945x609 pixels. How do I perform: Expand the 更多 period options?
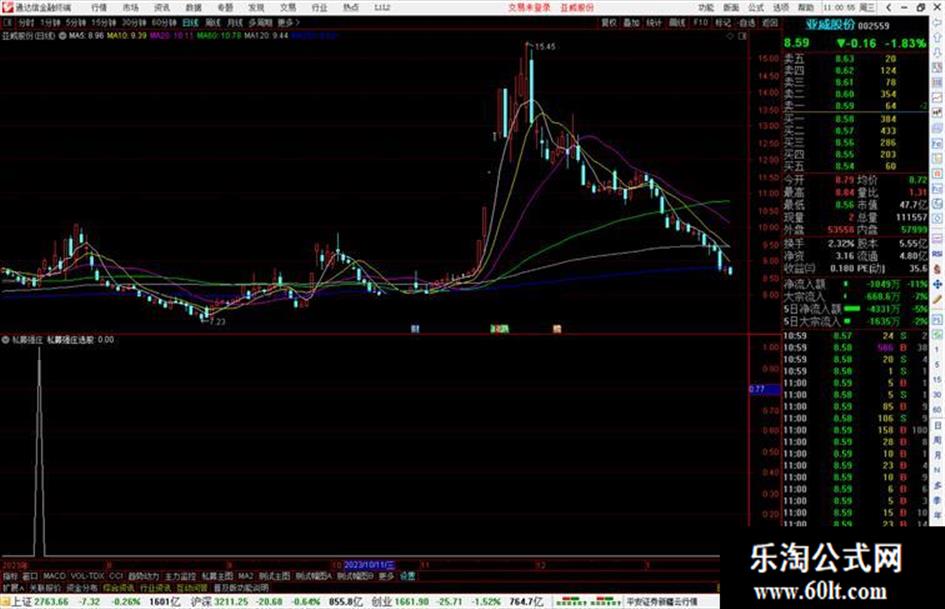[288, 22]
